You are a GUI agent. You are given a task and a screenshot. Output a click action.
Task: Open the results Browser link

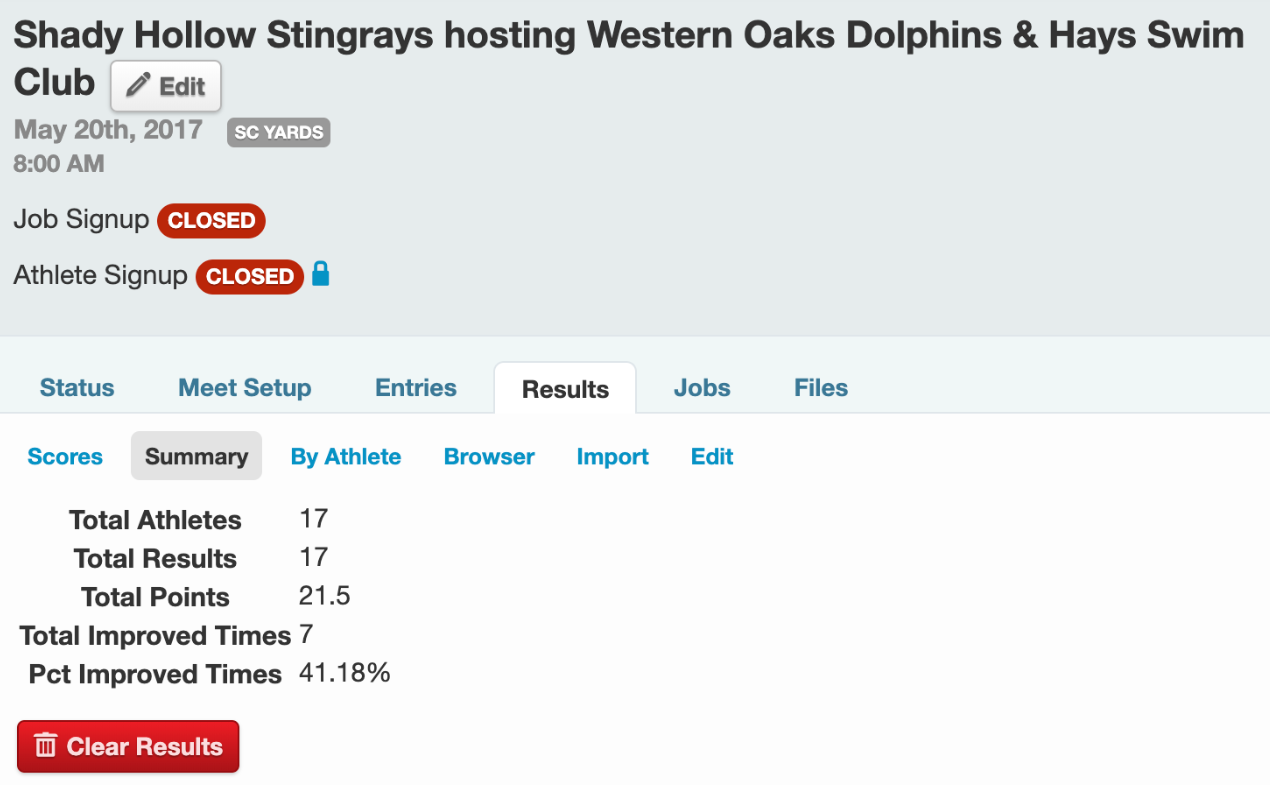coord(489,457)
